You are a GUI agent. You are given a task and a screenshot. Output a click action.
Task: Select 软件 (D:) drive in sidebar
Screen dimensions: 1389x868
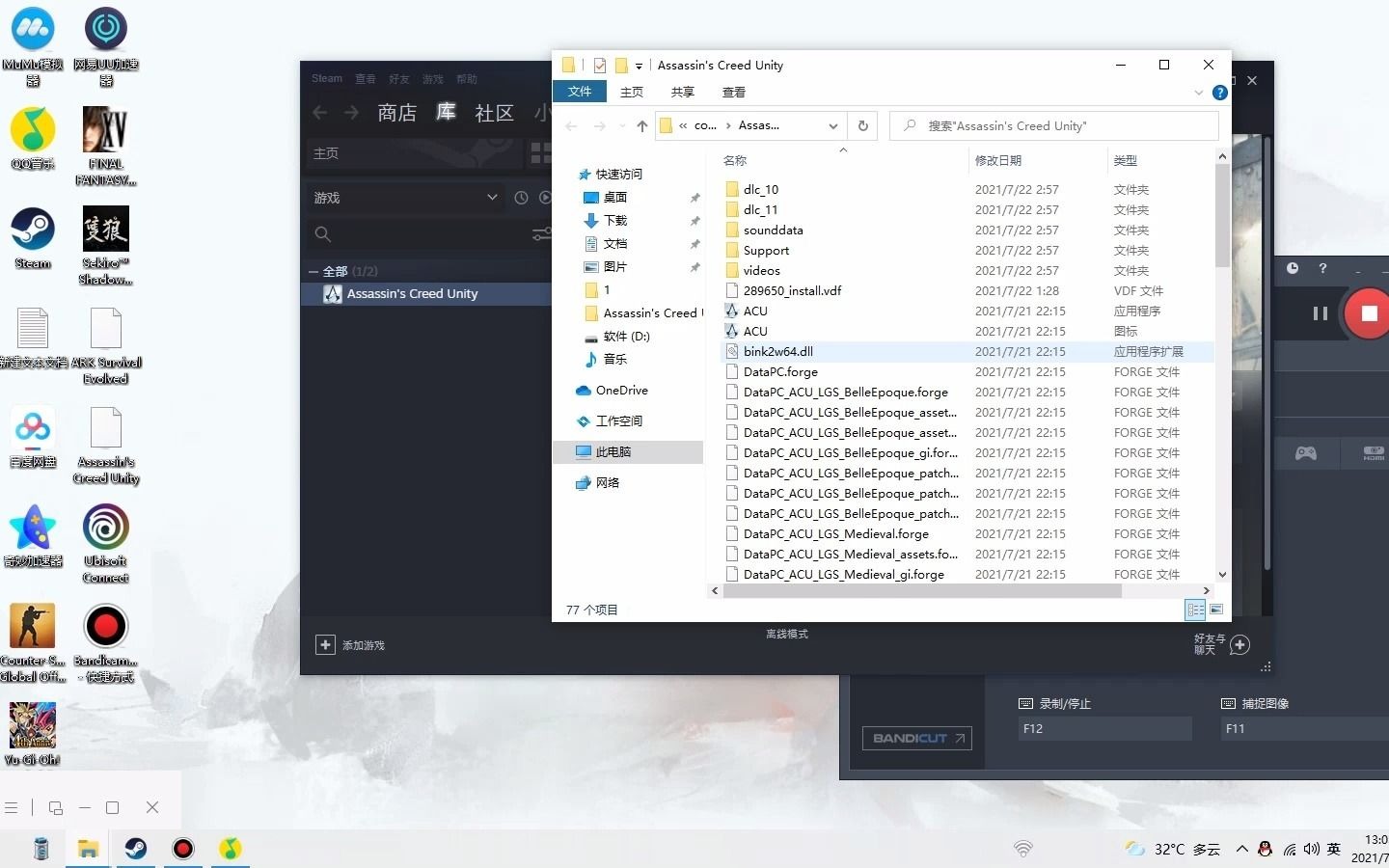(617, 337)
